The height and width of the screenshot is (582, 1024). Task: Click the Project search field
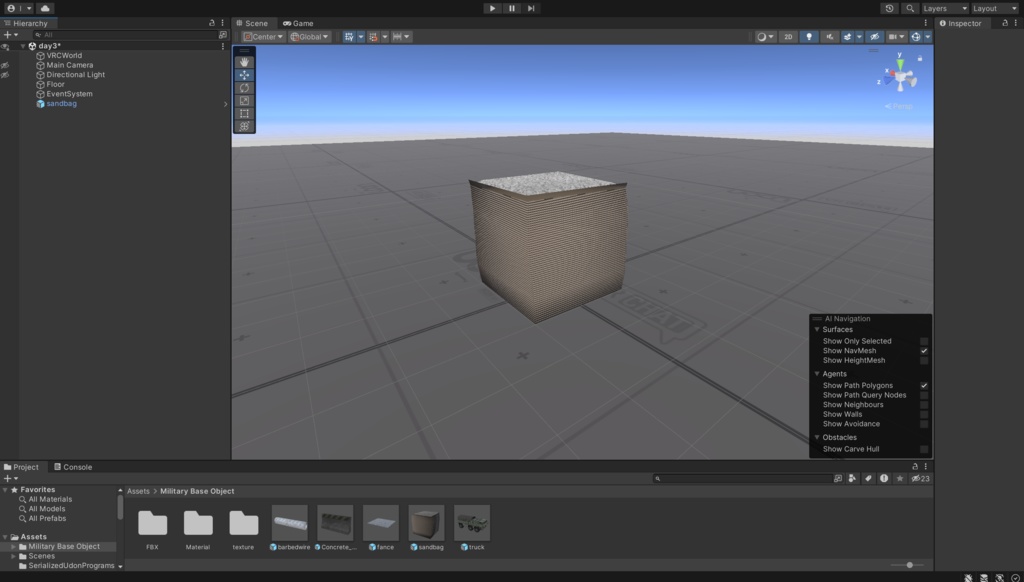coord(743,479)
